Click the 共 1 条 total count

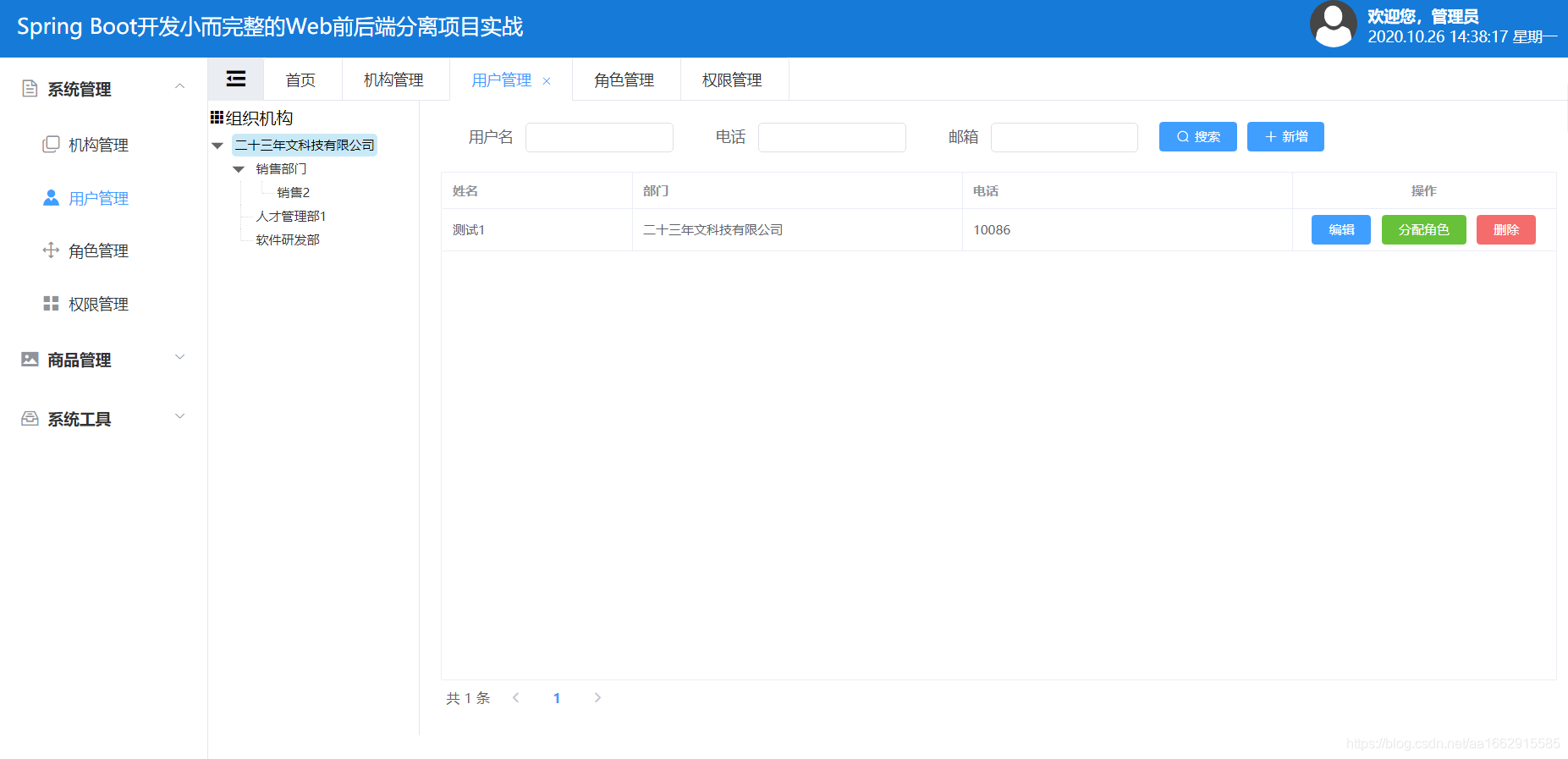(x=468, y=698)
